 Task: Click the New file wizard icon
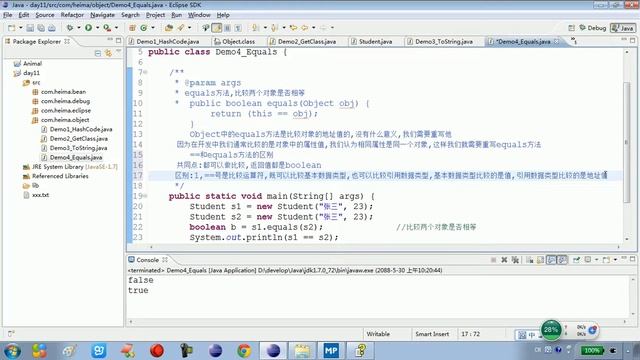point(11,28)
